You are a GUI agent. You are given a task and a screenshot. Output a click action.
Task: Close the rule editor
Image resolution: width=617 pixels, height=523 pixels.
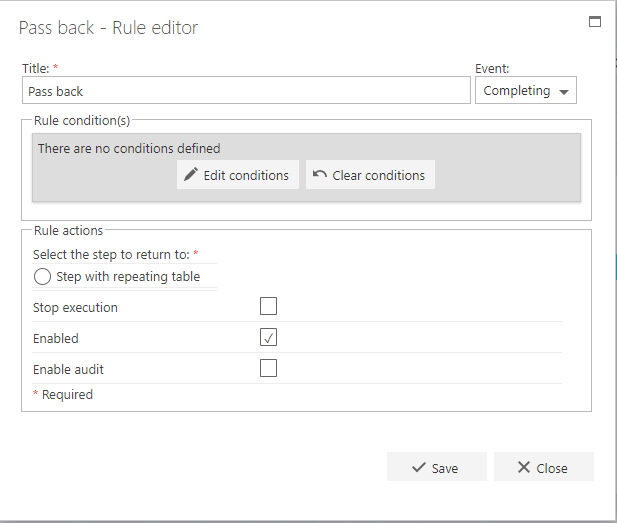(x=544, y=467)
